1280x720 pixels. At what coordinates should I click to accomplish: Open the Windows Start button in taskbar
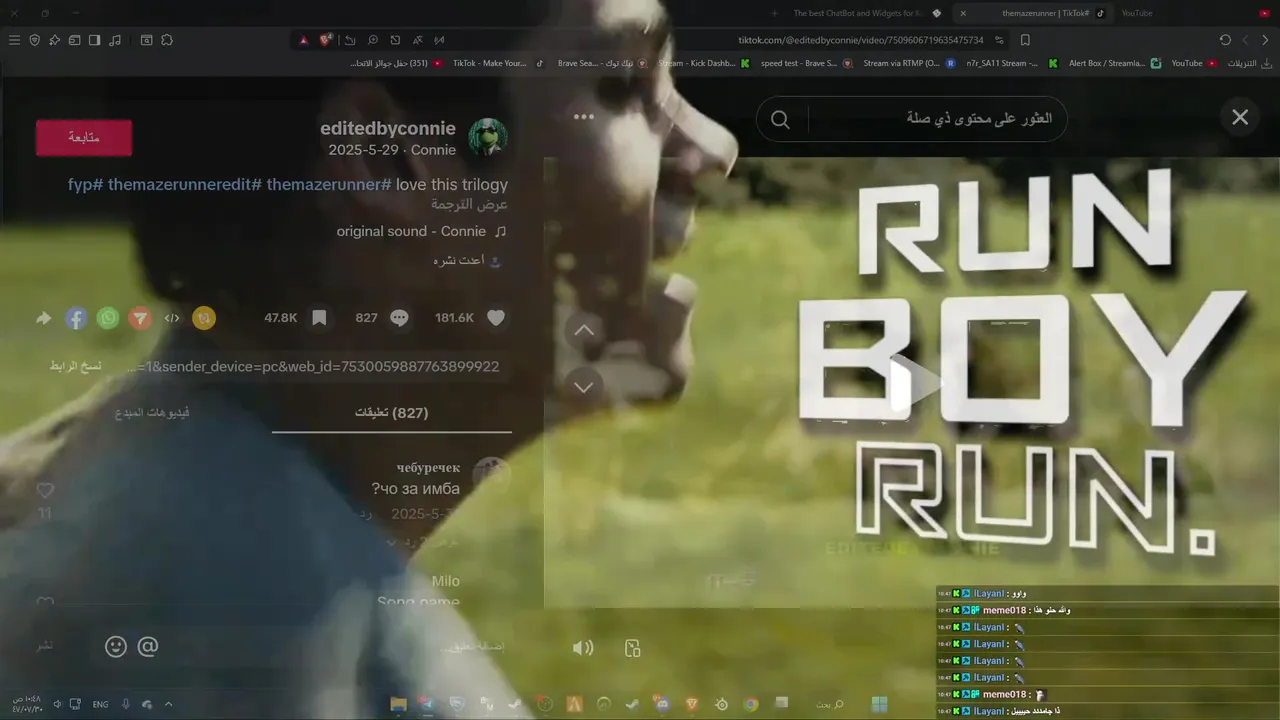(879, 704)
